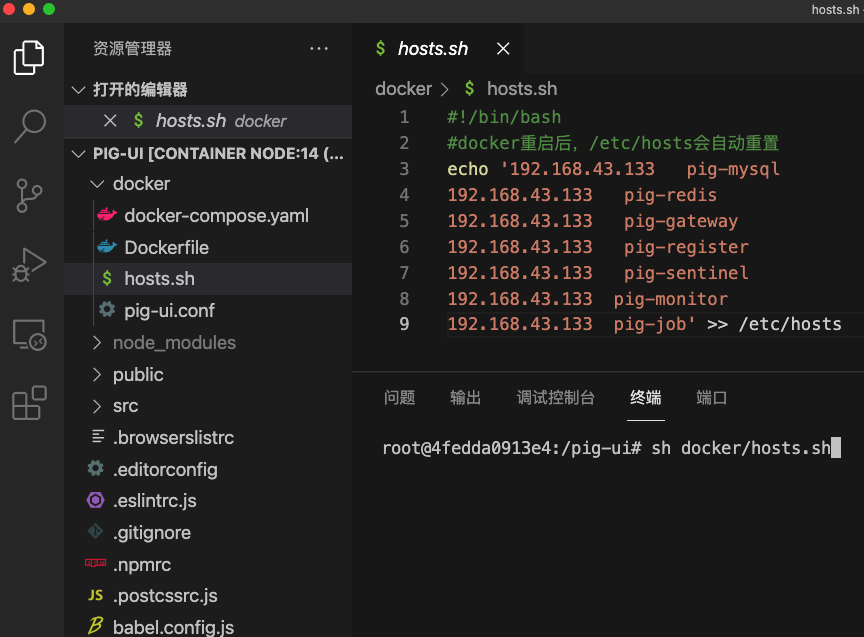Switch to the 调试控制台 panel tab

click(555, 397)
